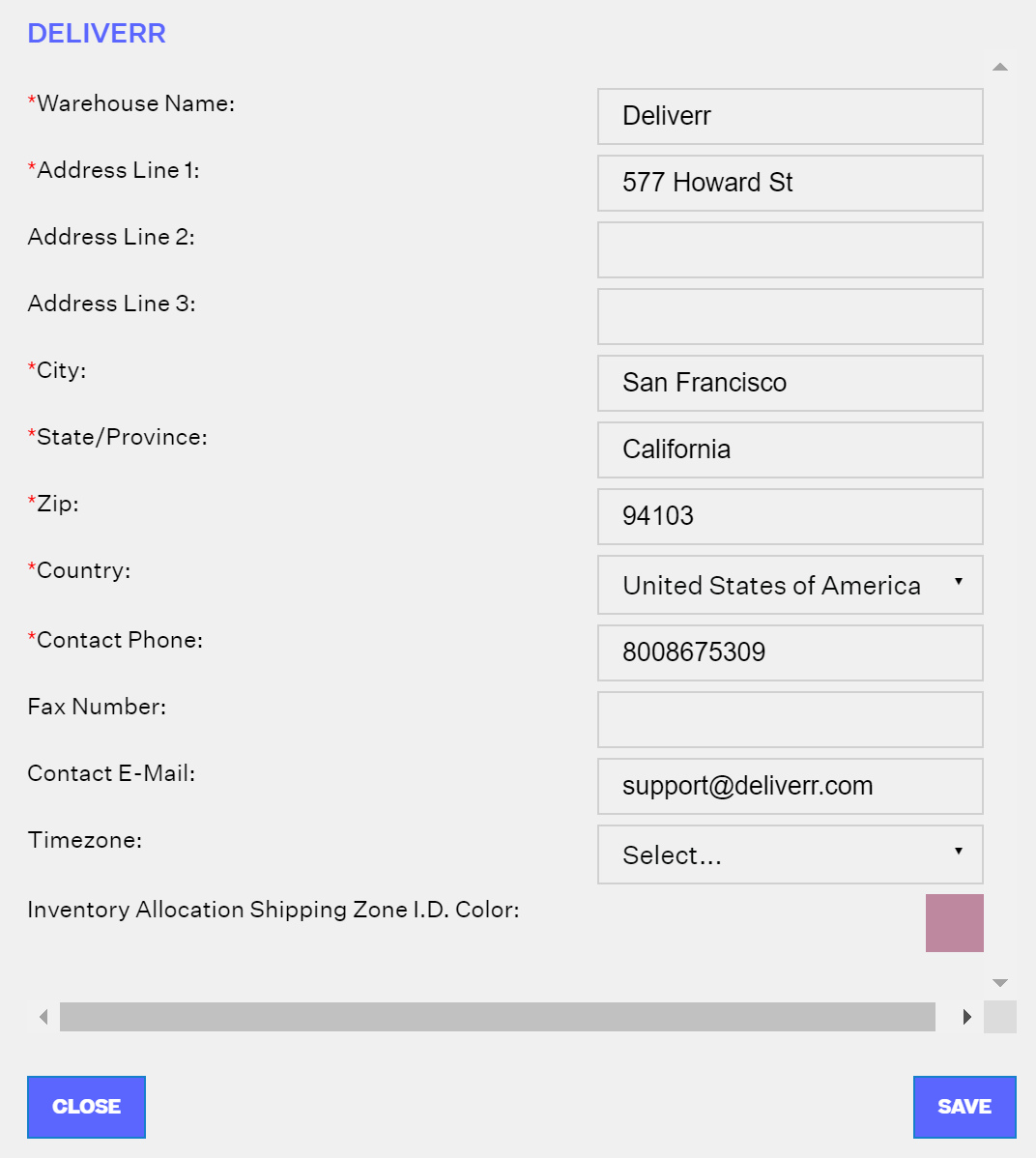
Task: Click the horizontal scrollbar track
Action: [x=498, y=1017]
